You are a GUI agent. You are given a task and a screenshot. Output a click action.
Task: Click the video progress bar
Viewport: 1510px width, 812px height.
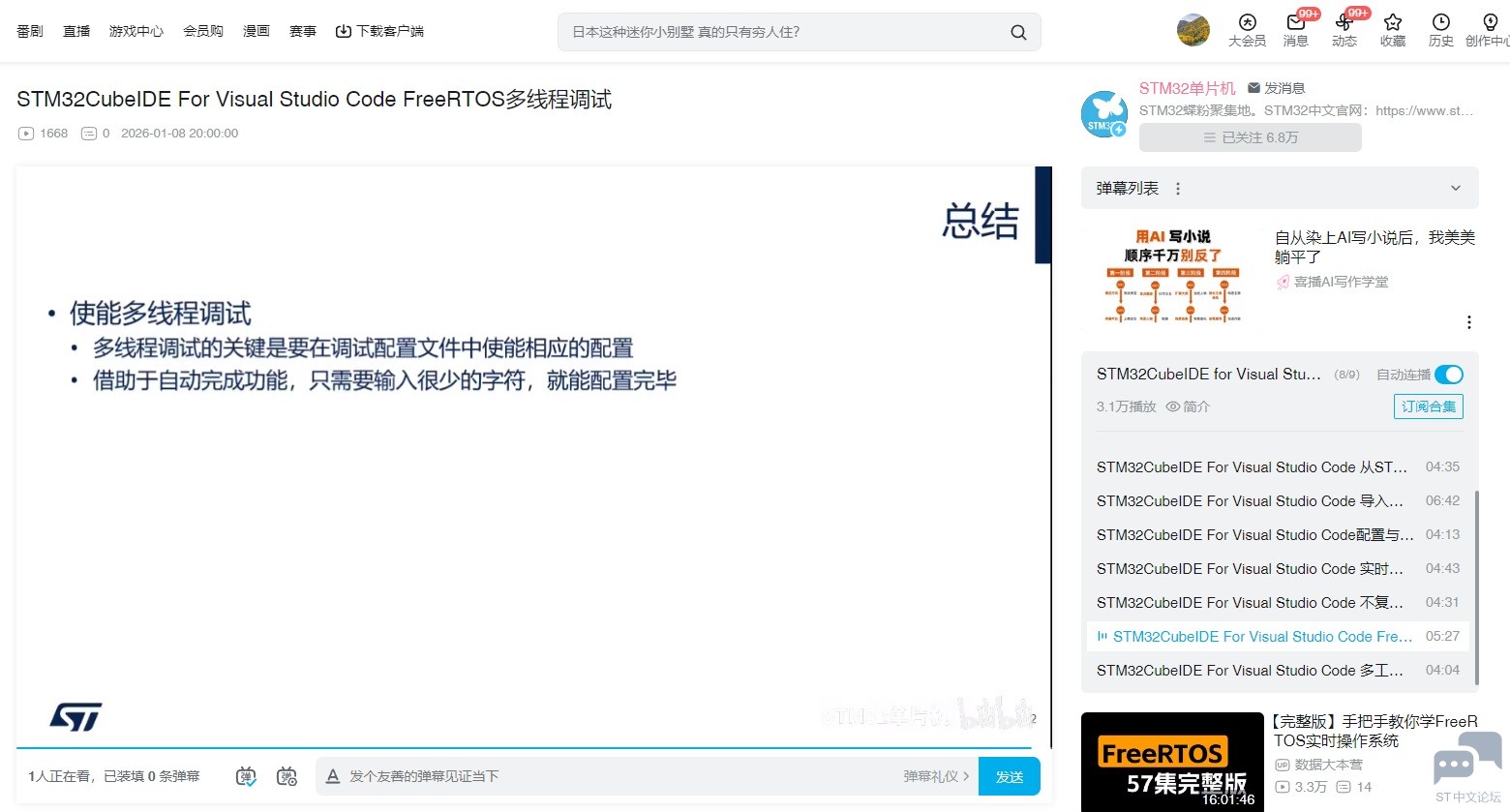[x=523, y=748]
